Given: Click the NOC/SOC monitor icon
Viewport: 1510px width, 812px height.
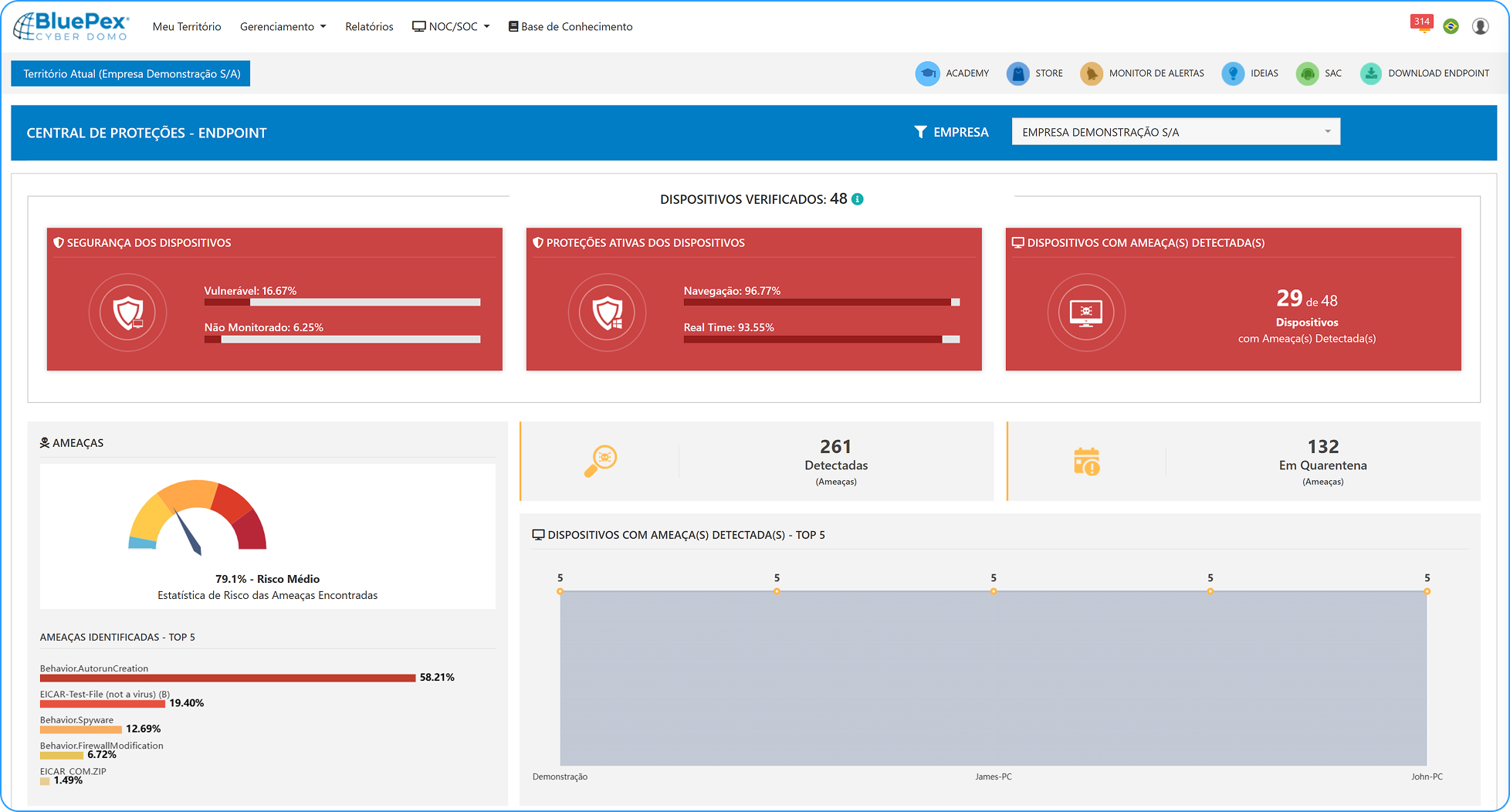Looking at the screenshot, I should [419, 26].
